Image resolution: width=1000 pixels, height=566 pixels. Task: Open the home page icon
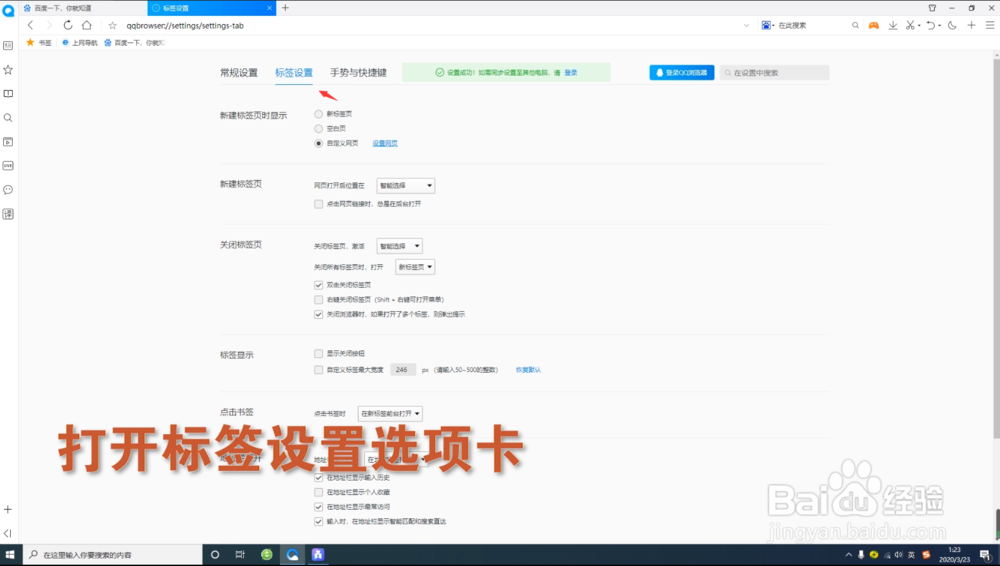pos(87,26)
